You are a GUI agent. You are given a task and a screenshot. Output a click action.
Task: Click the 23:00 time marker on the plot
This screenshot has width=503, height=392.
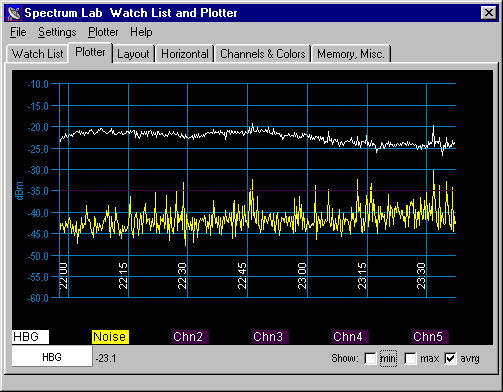pos(302,276)
